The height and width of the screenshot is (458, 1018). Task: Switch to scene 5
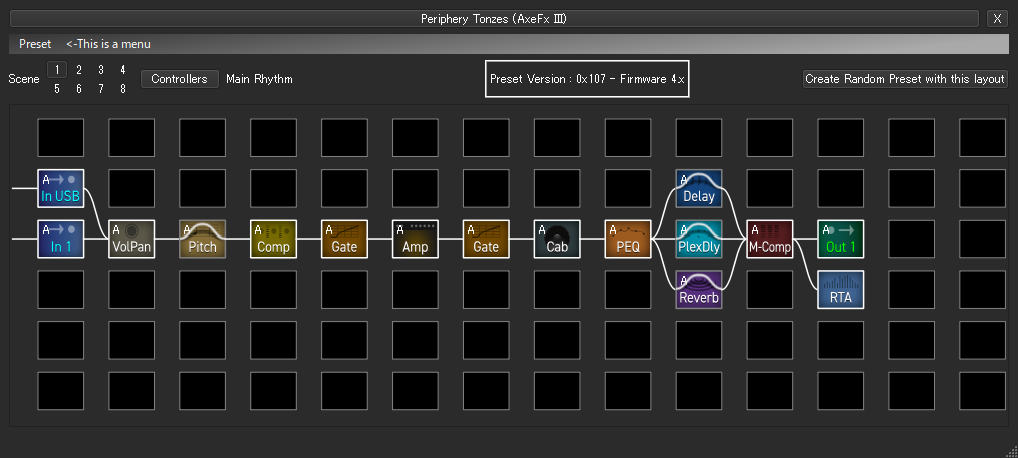click(x=57, y=89)
